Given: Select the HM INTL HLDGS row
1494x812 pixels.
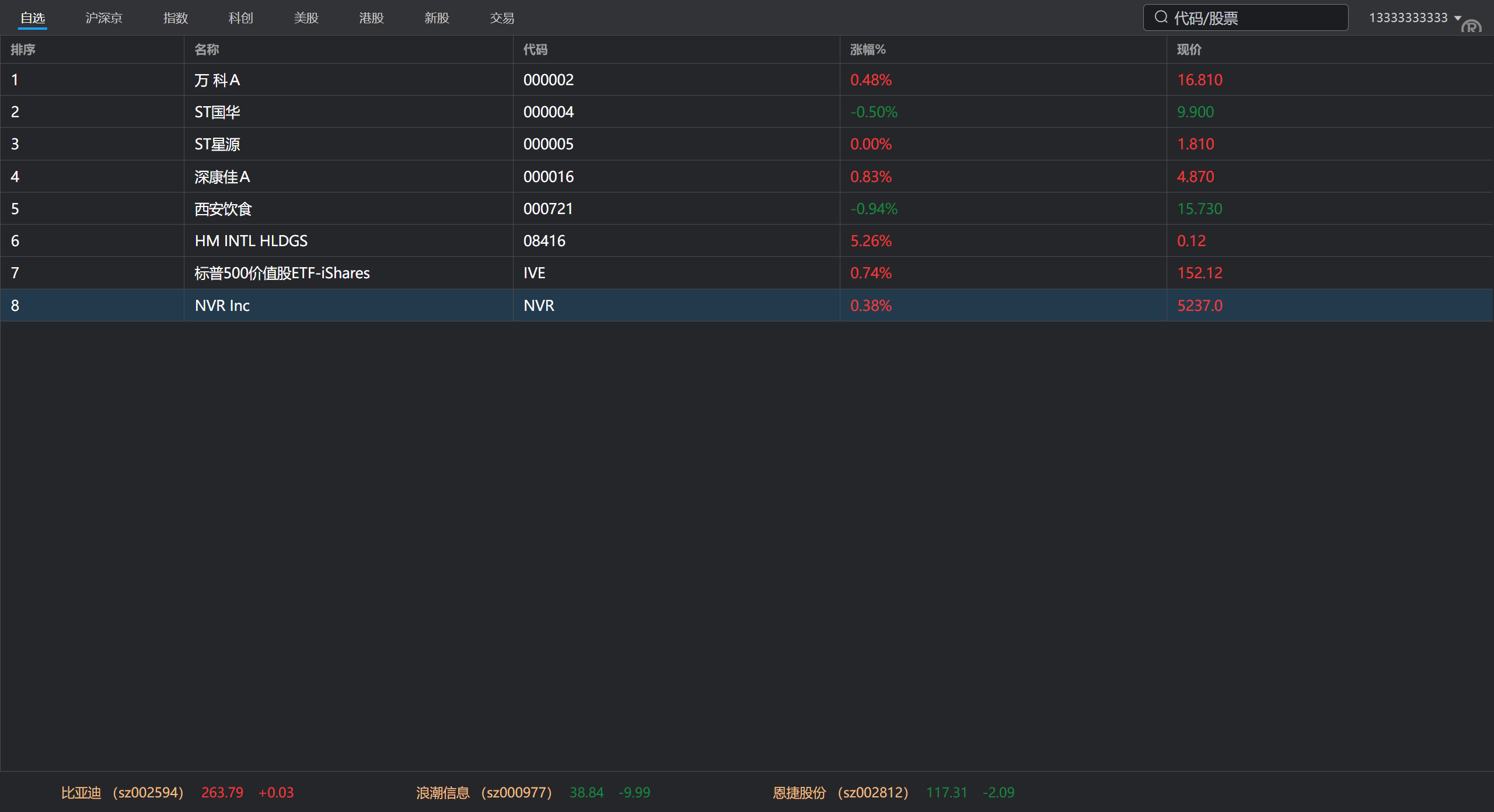Looking at the screenshot, I should point(251,241).
